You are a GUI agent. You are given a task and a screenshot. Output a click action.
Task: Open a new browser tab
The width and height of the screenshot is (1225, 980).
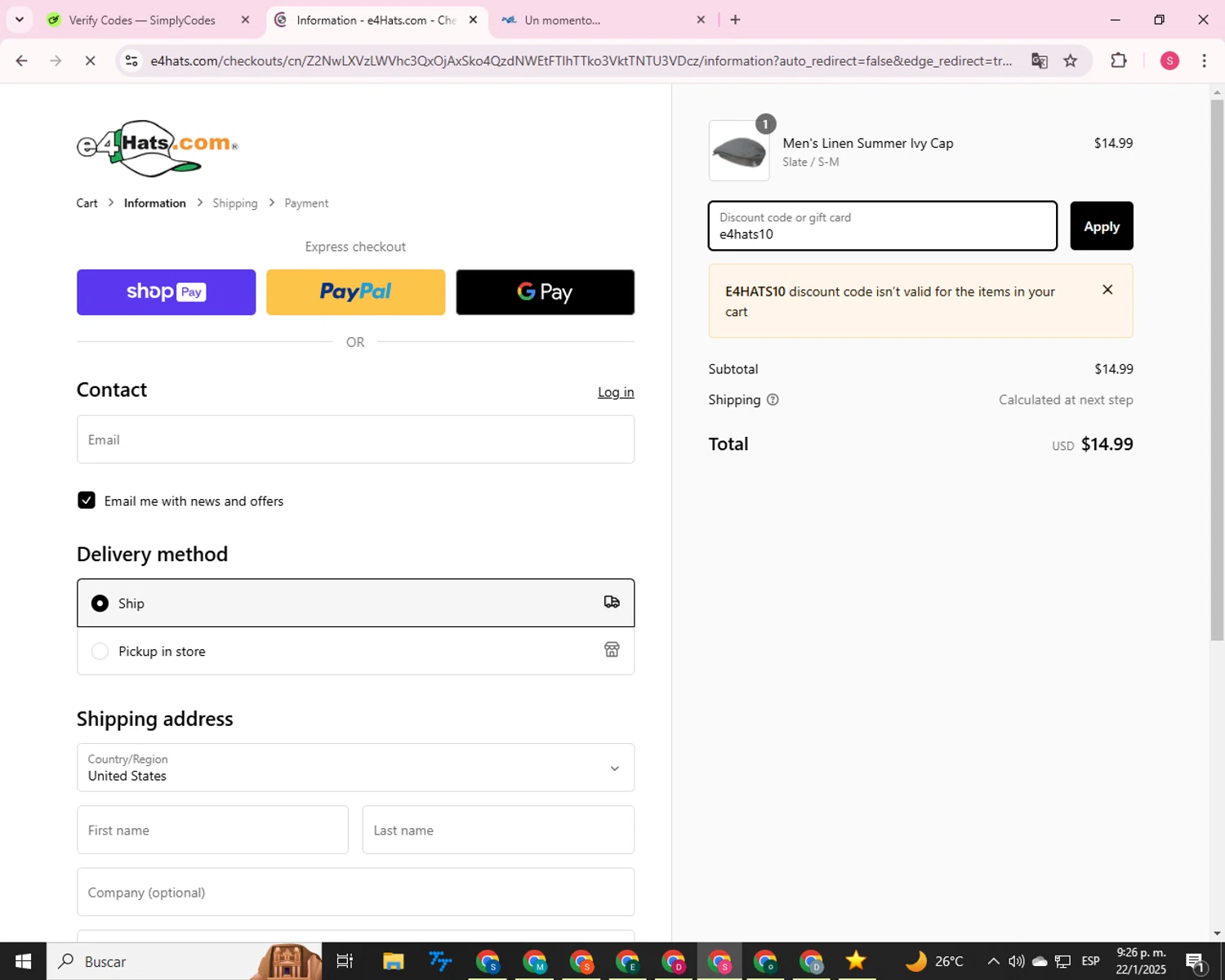click(x=735, y=20)
